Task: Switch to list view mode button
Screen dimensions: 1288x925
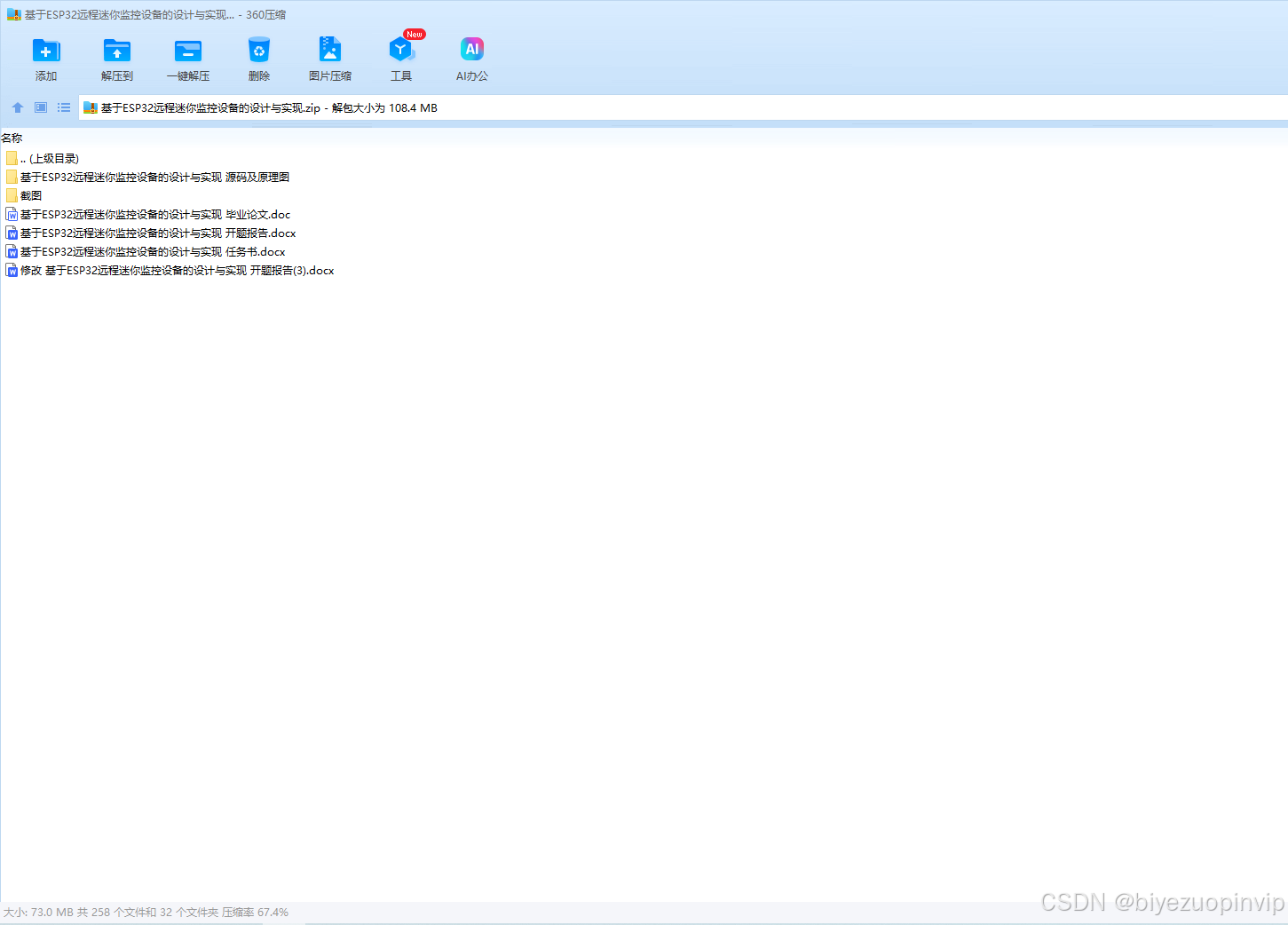Action: [64, 107]
